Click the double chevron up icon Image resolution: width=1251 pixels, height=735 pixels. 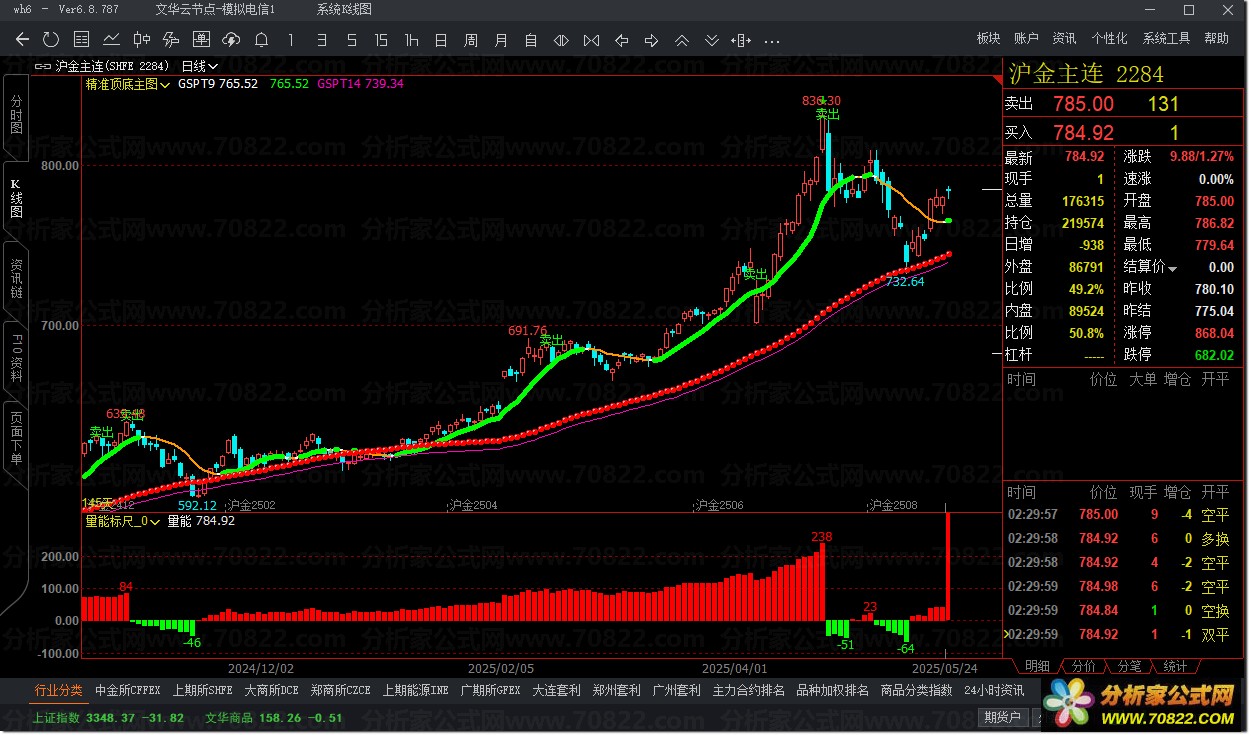[x=682, y=40]
